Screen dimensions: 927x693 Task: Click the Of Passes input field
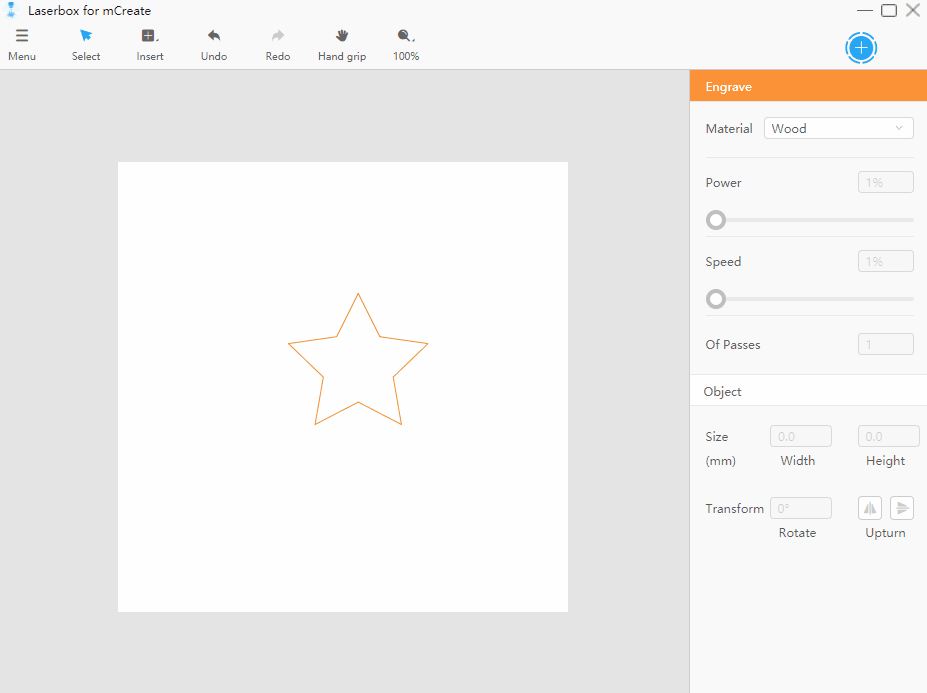click(886, 344)
